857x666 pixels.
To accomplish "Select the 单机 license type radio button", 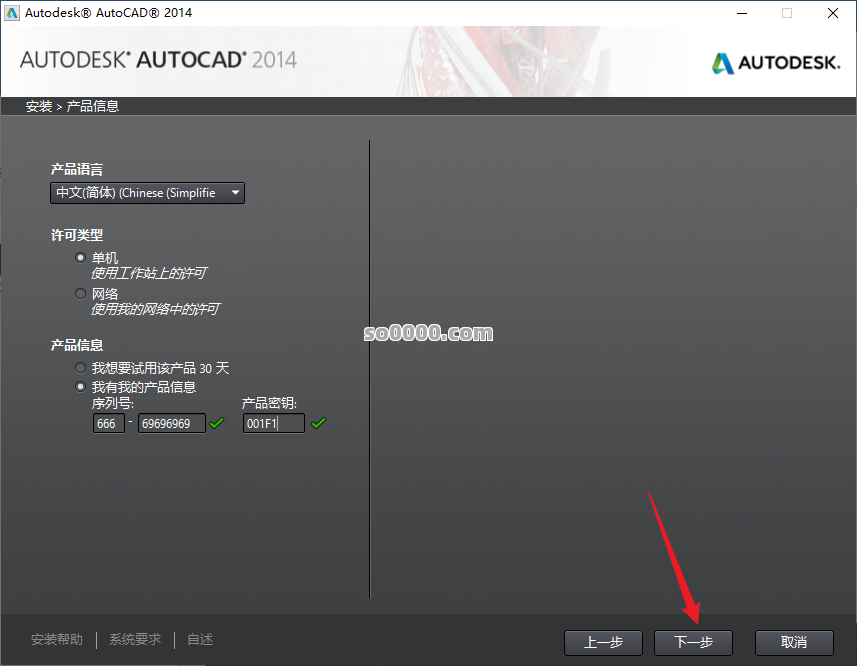I will click(x=80, y=257).
